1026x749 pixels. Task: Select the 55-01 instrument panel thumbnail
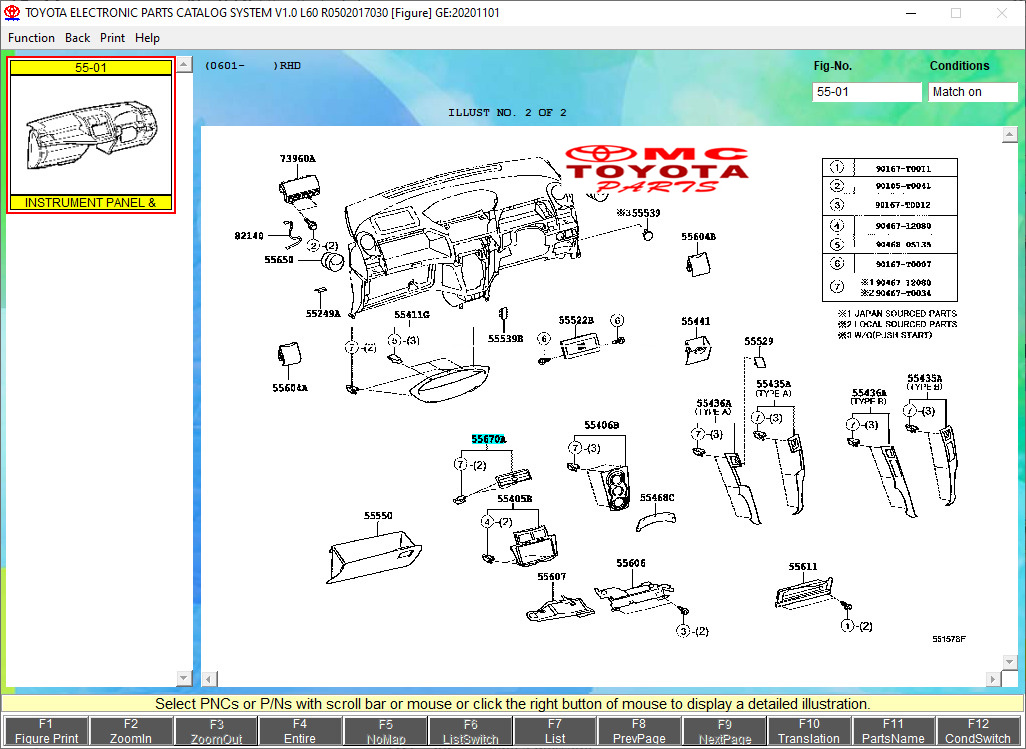coord(91,135)
